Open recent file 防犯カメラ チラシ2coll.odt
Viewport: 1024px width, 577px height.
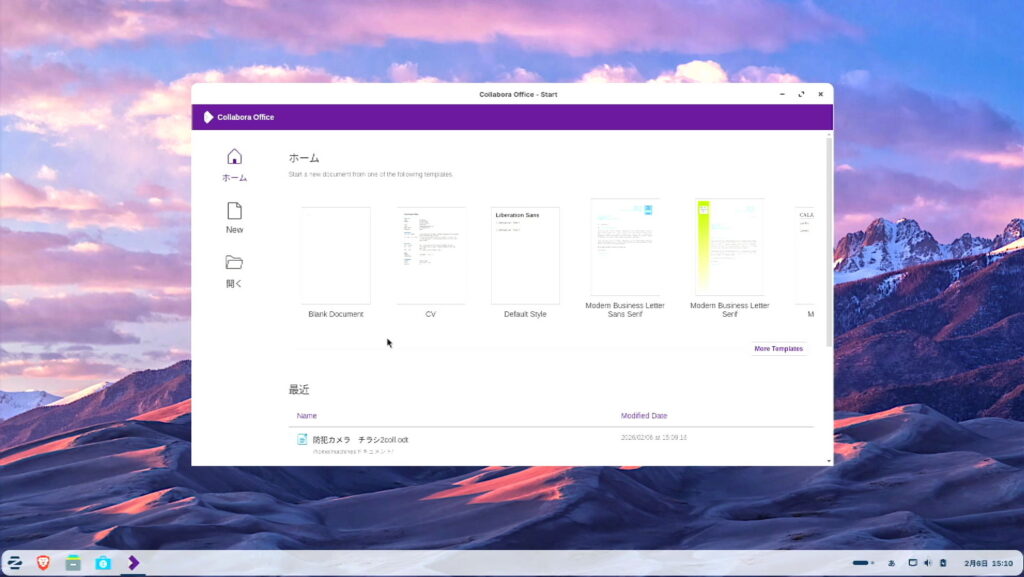(360, 439)
